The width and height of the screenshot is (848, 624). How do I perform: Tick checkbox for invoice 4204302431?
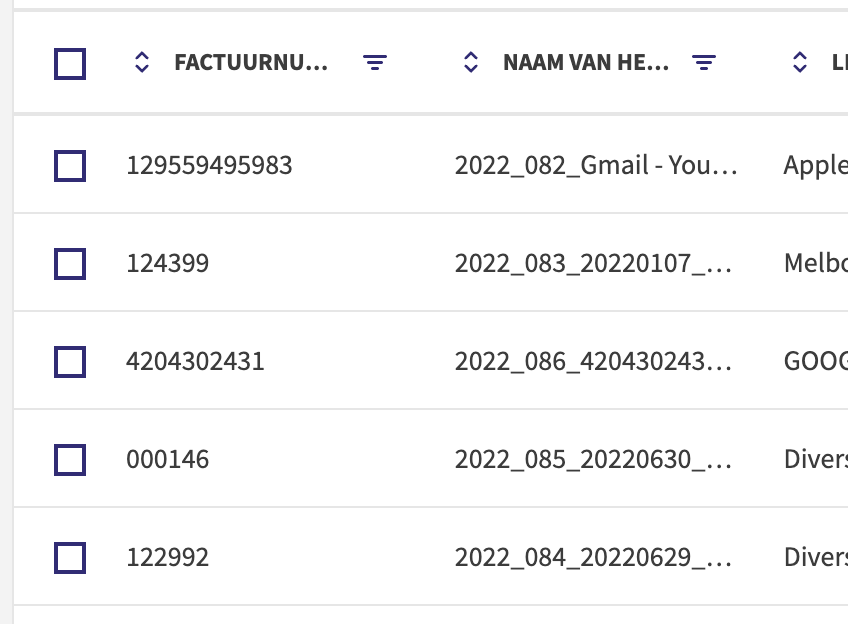(70, 362)
